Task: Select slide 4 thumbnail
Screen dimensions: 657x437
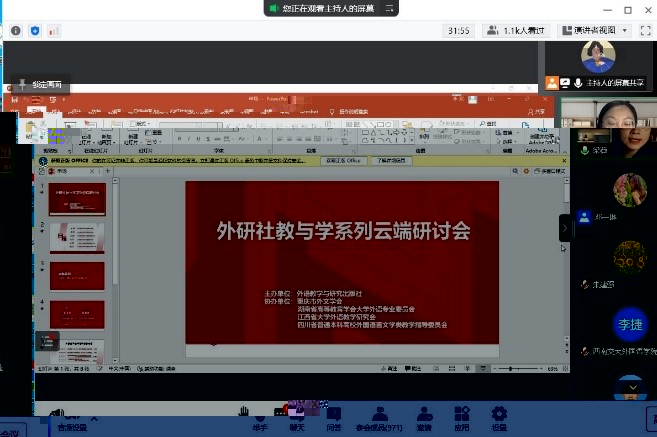Action: (77, 315)
